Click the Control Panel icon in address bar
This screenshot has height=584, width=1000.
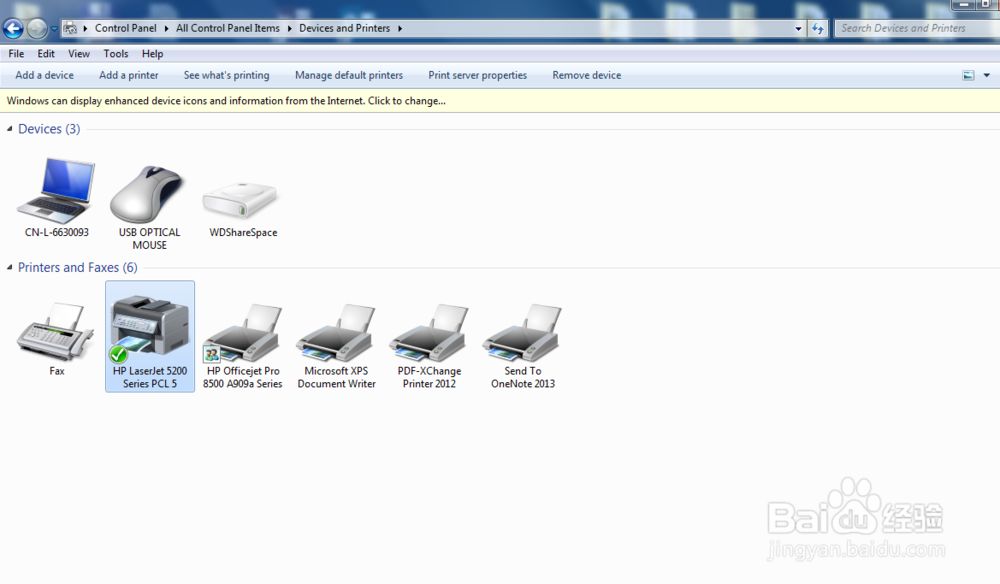[70, 28]
